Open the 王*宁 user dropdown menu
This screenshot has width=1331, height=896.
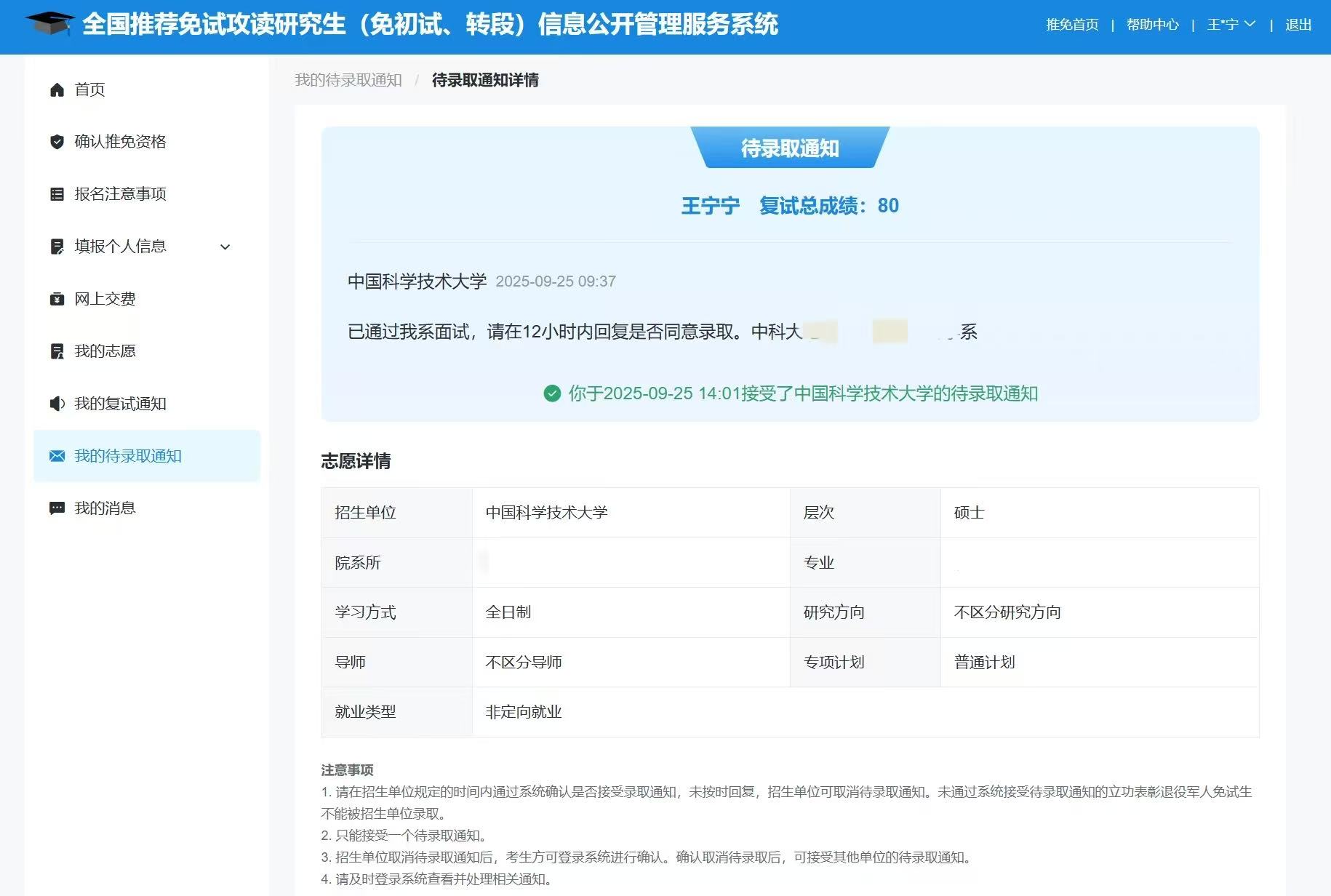(1231, 25)
